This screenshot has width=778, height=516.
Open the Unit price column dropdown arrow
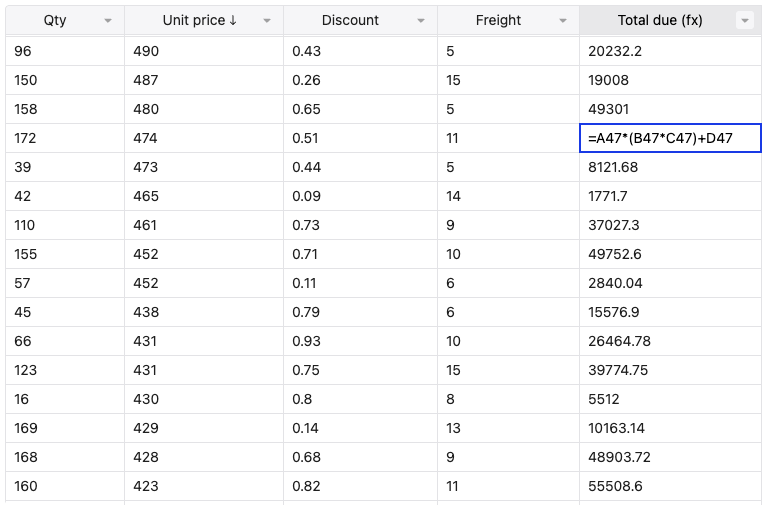pos(267,21)
